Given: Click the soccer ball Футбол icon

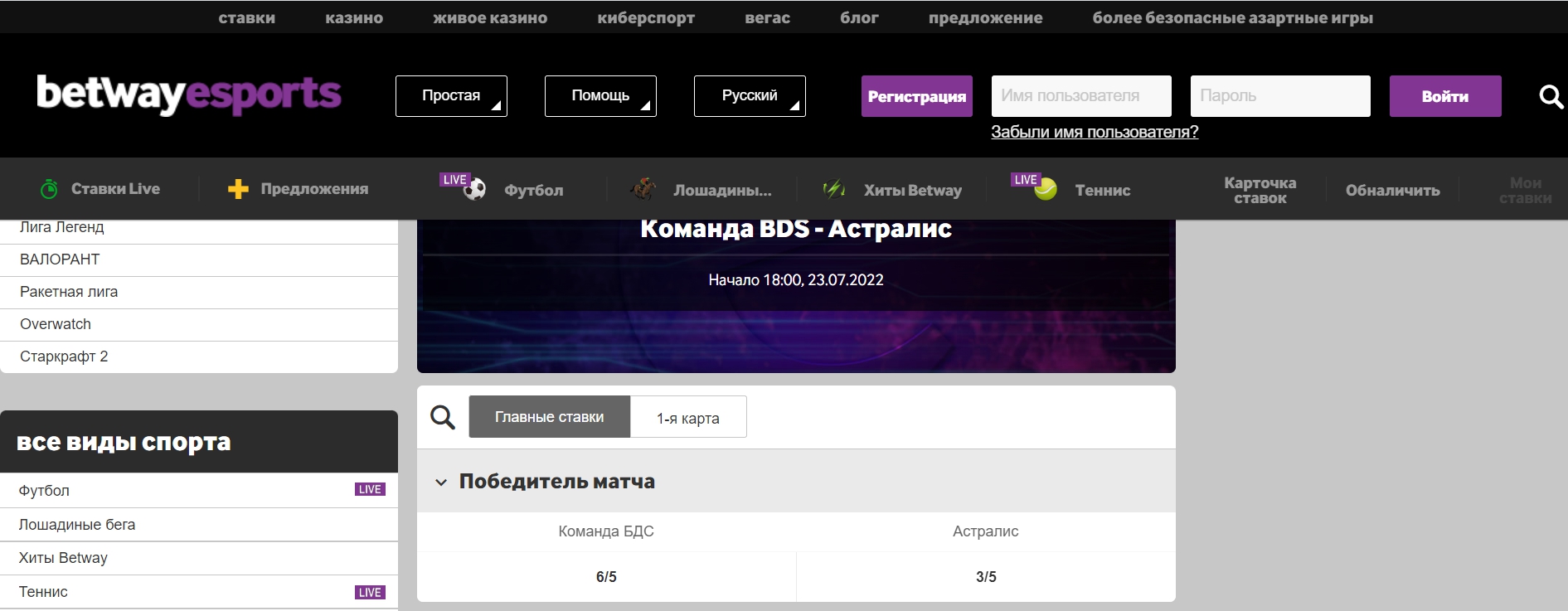Looking at the screenshot, I should point(474,190).
